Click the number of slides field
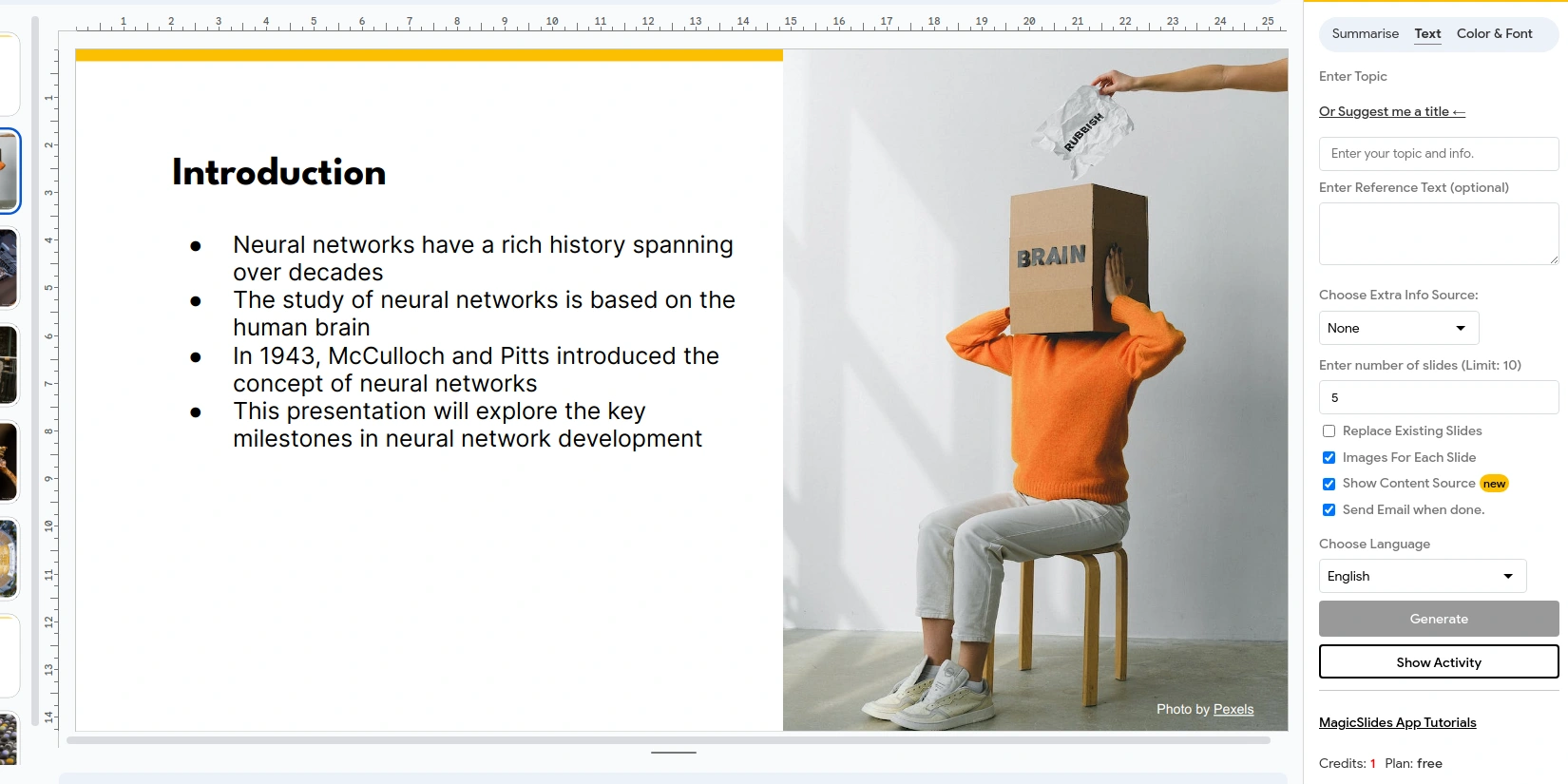Image resolution: width=1568 pixels, height=784 pixels. 1438,397
